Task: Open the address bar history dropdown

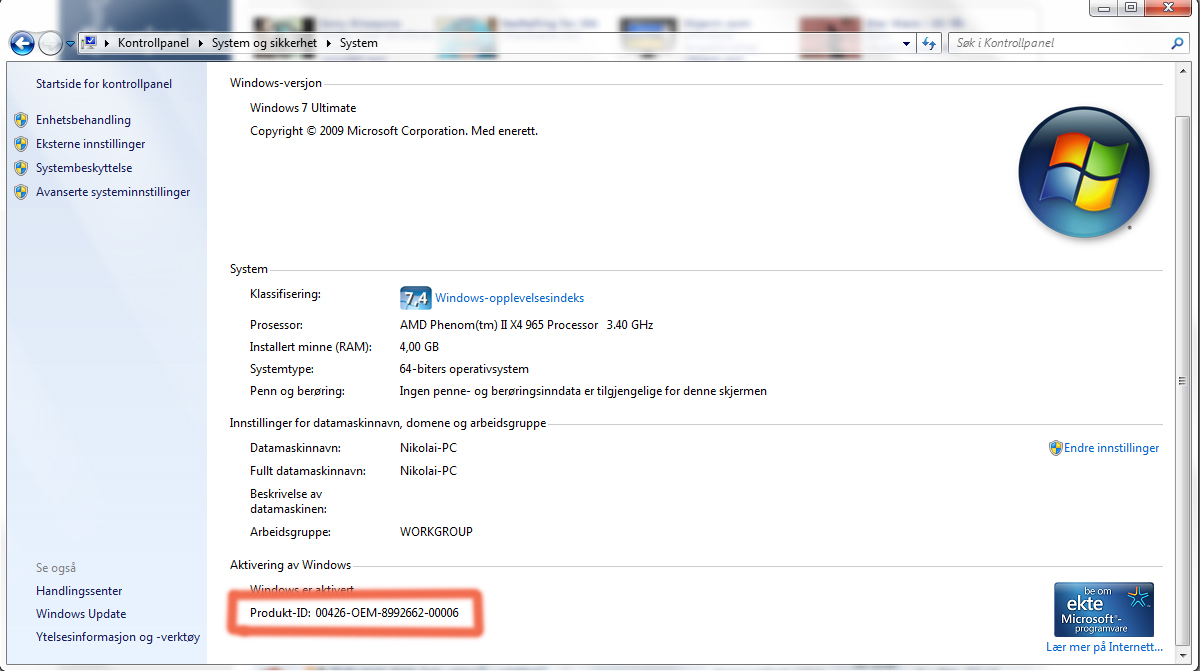Action: click(x=907, y=44)
